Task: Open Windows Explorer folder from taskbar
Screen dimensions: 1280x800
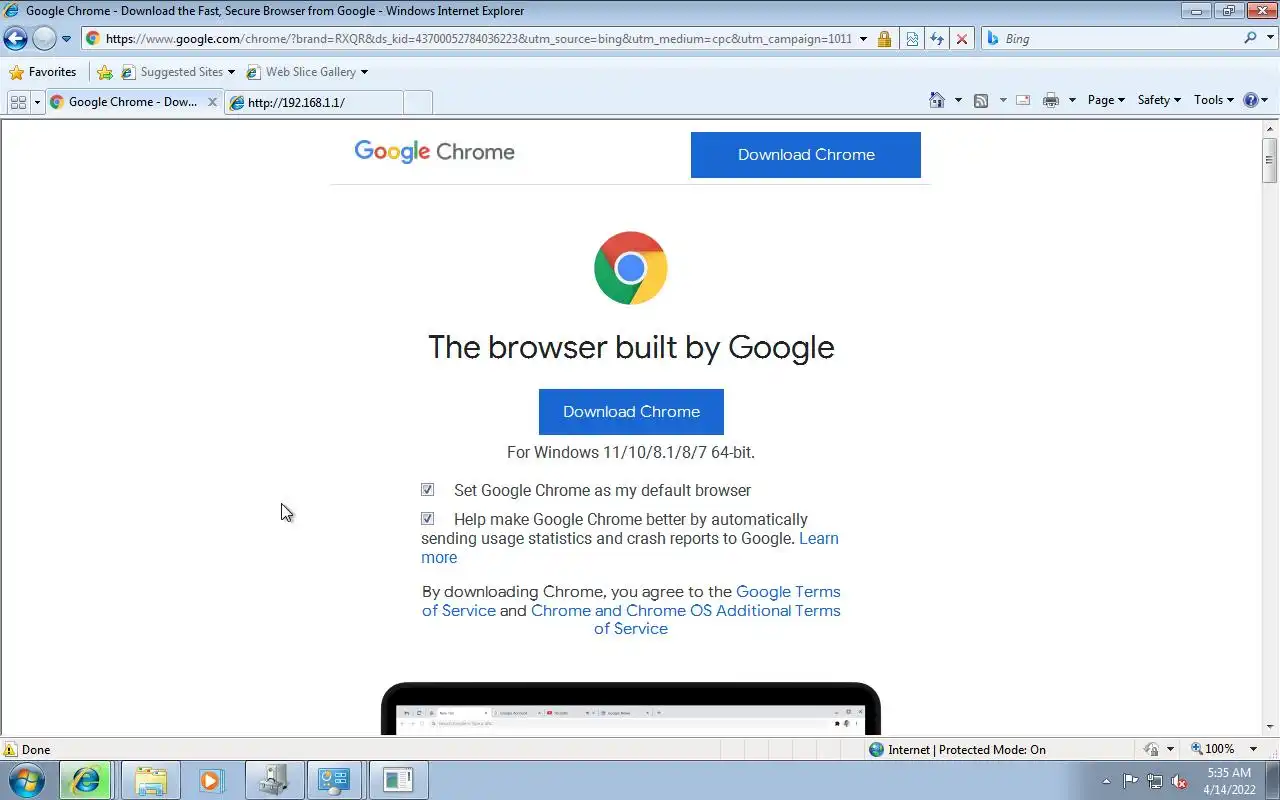Action: click(151, 780)
